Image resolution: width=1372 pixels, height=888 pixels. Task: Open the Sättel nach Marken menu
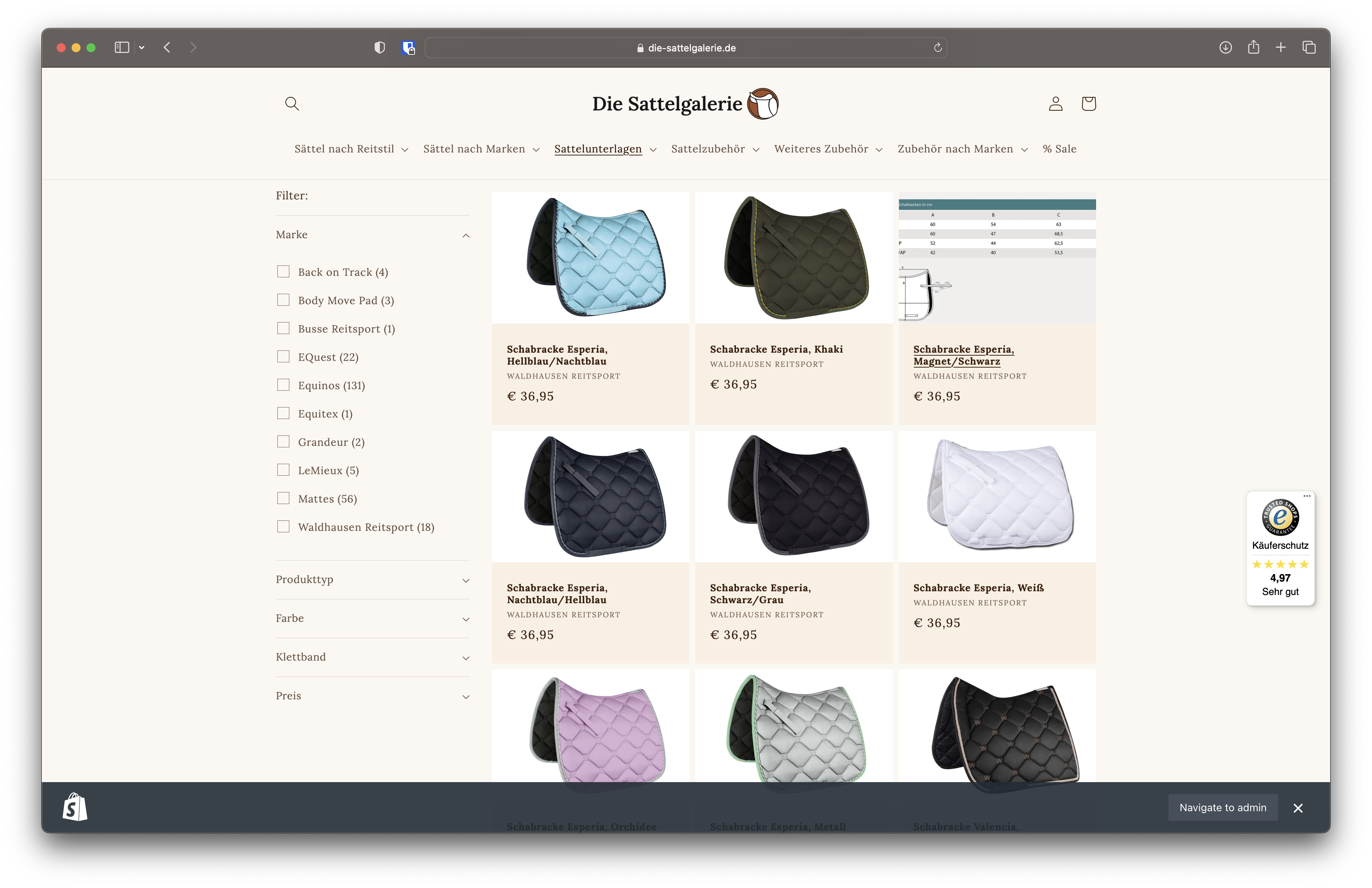pyautogui.click(x=481, y=149)
